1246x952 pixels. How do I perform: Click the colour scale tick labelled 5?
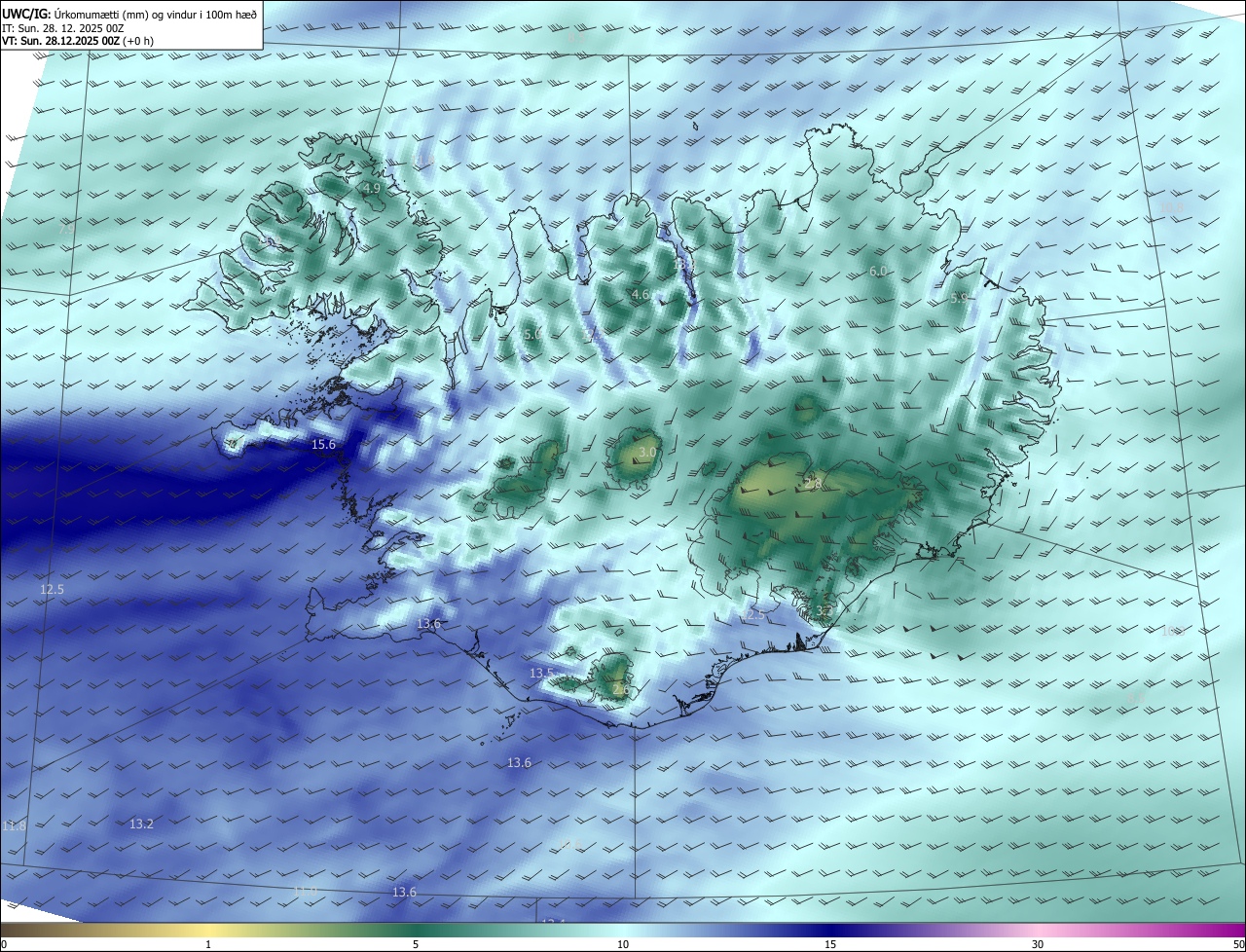click(416, 944)
